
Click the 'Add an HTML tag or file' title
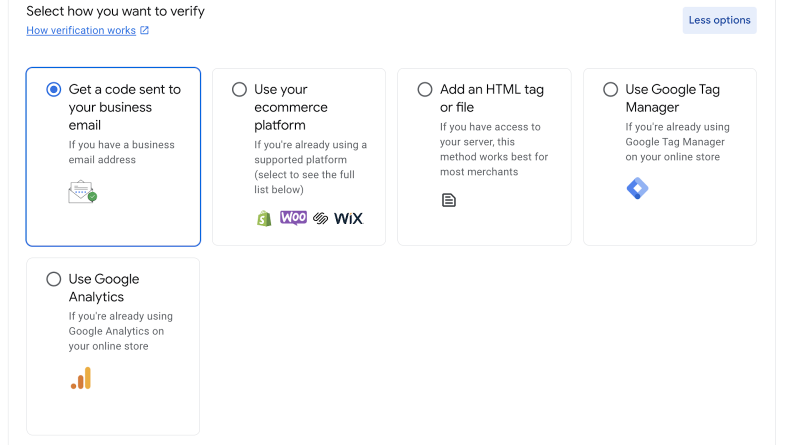click(x=491, y=98)
